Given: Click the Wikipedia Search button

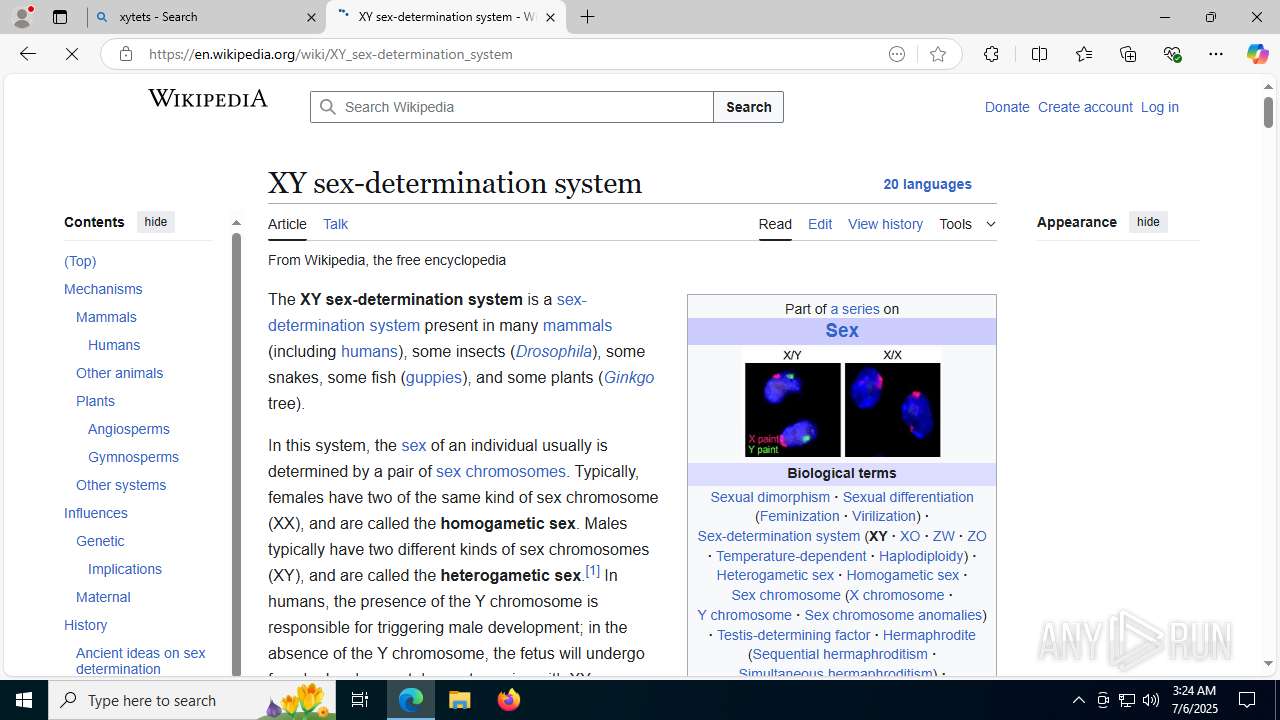Looking at the screenshot, I should tap(748, 107).
